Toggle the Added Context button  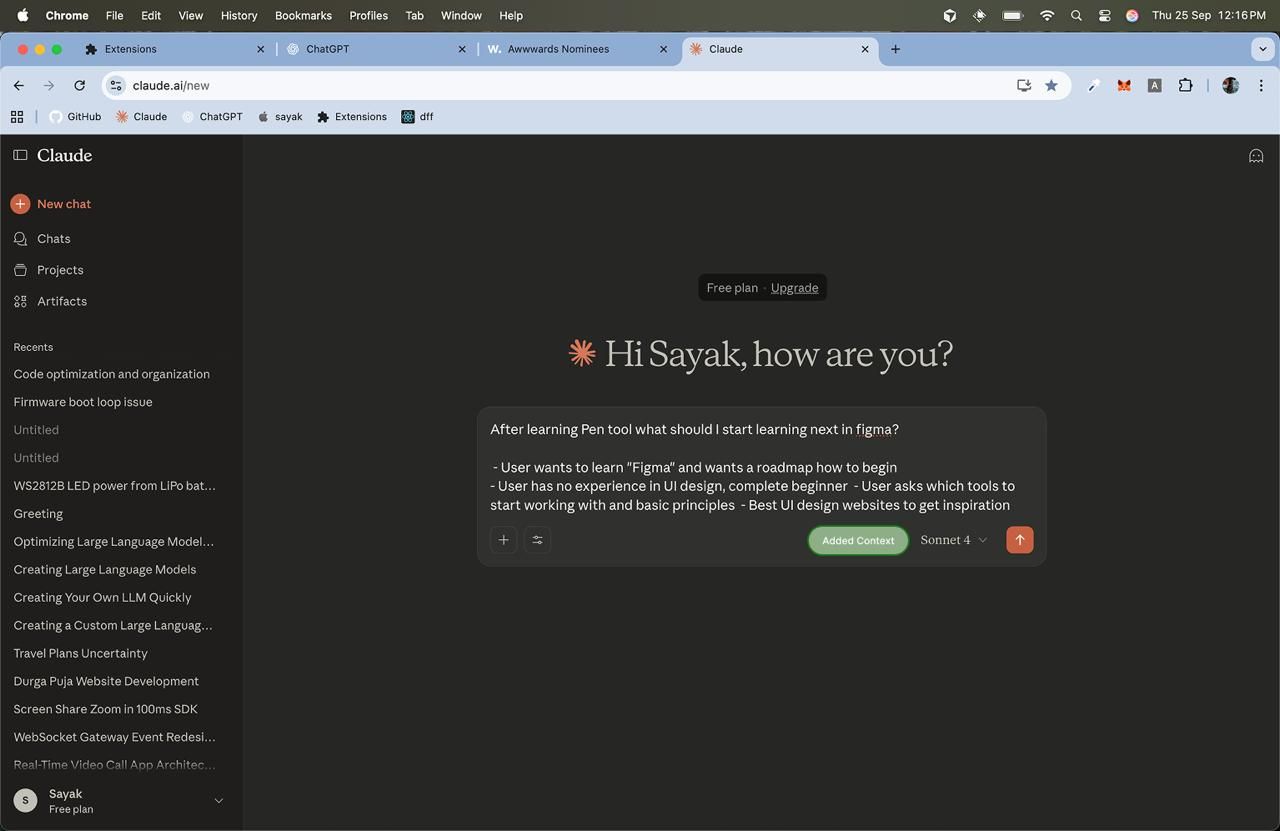858,540
